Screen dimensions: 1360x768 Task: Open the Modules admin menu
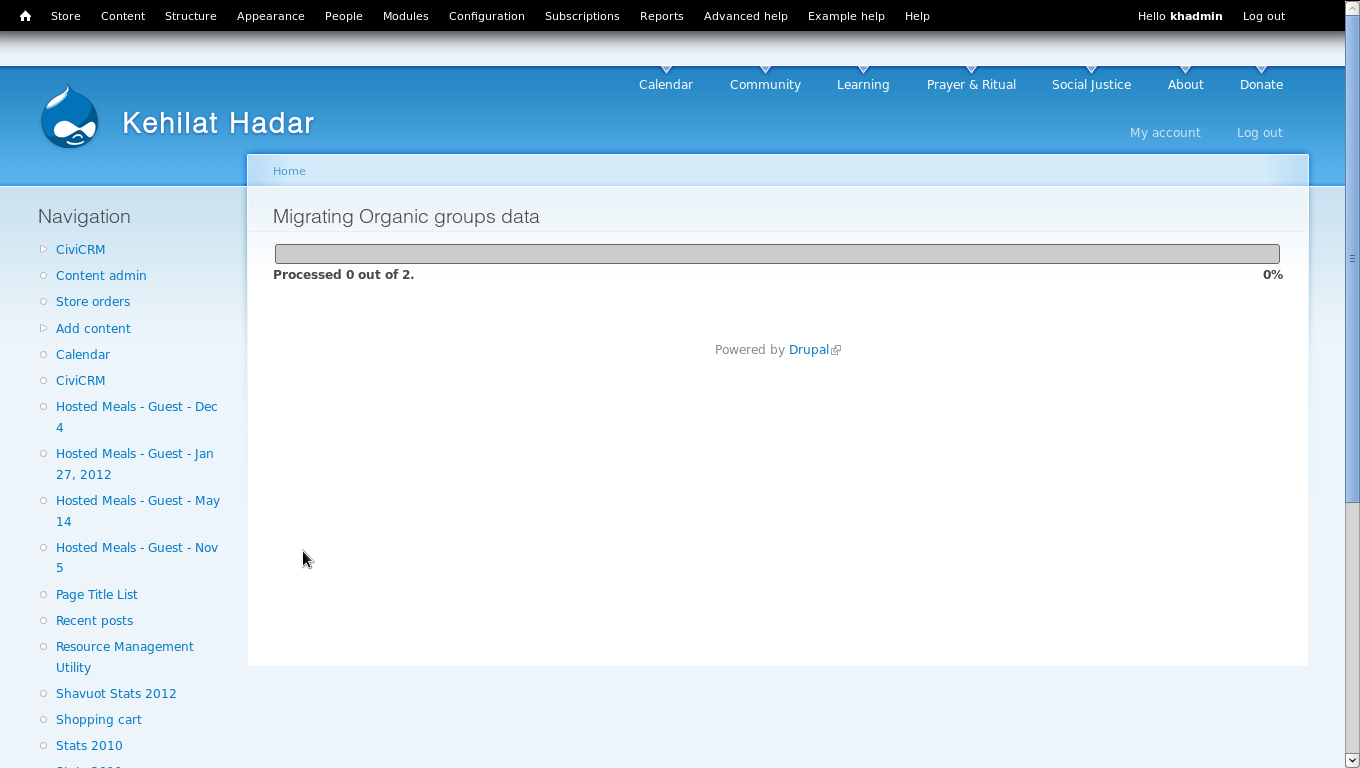click(405, 16)
